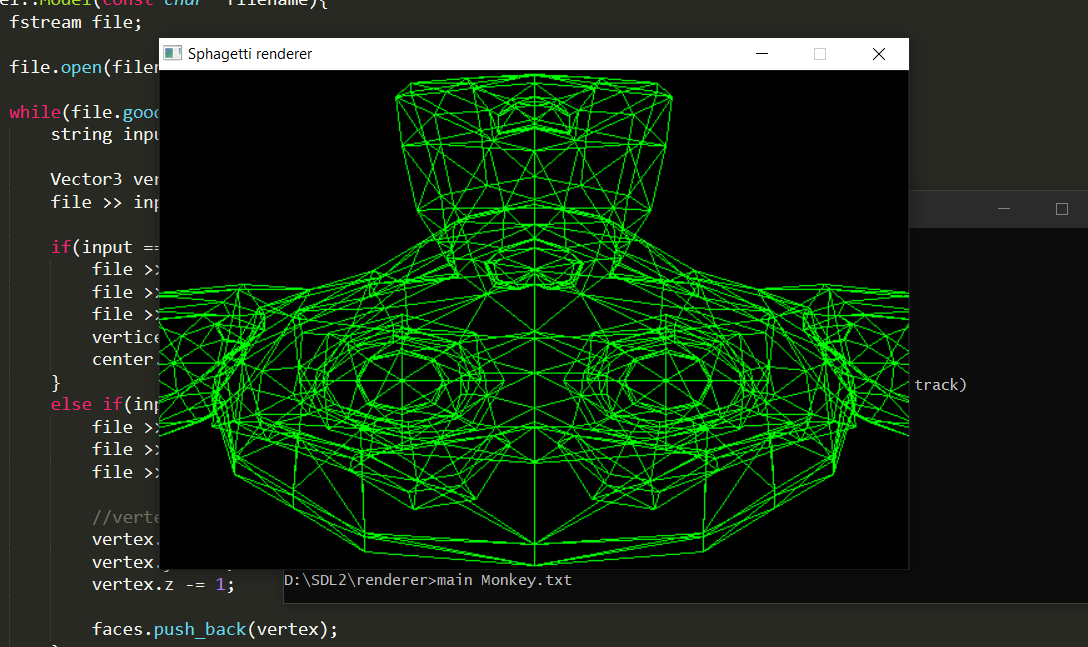Close the Sphagetti renderer window

click(x=878, y=53)
